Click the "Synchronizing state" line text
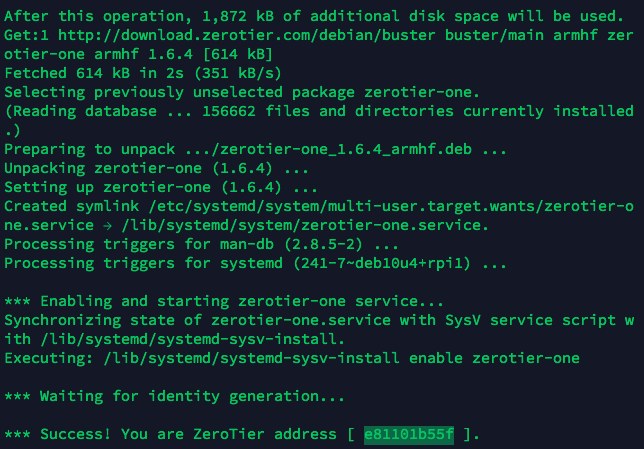This screenshot has width=644, height=449. pyautogui.click(x=319, y=320)
